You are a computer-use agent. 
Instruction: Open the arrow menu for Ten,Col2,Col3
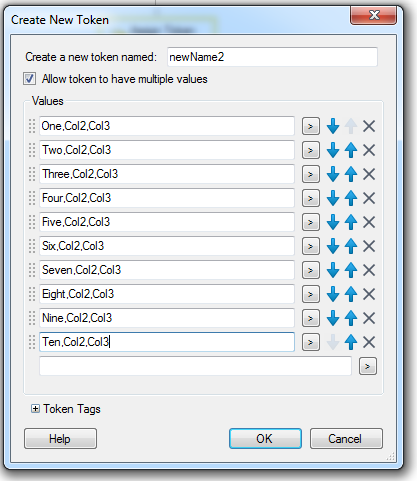click(311, 342)
